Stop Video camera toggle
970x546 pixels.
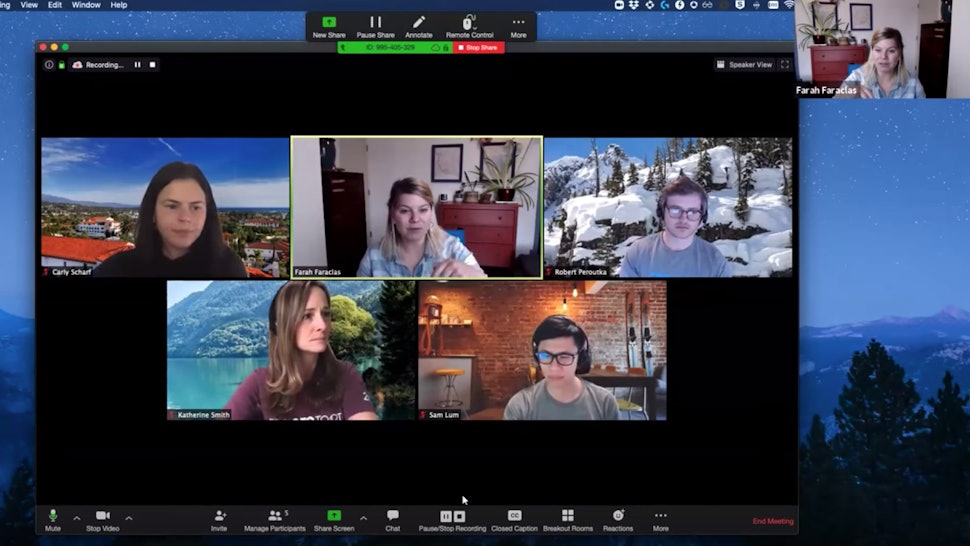(x=103, y=520)
